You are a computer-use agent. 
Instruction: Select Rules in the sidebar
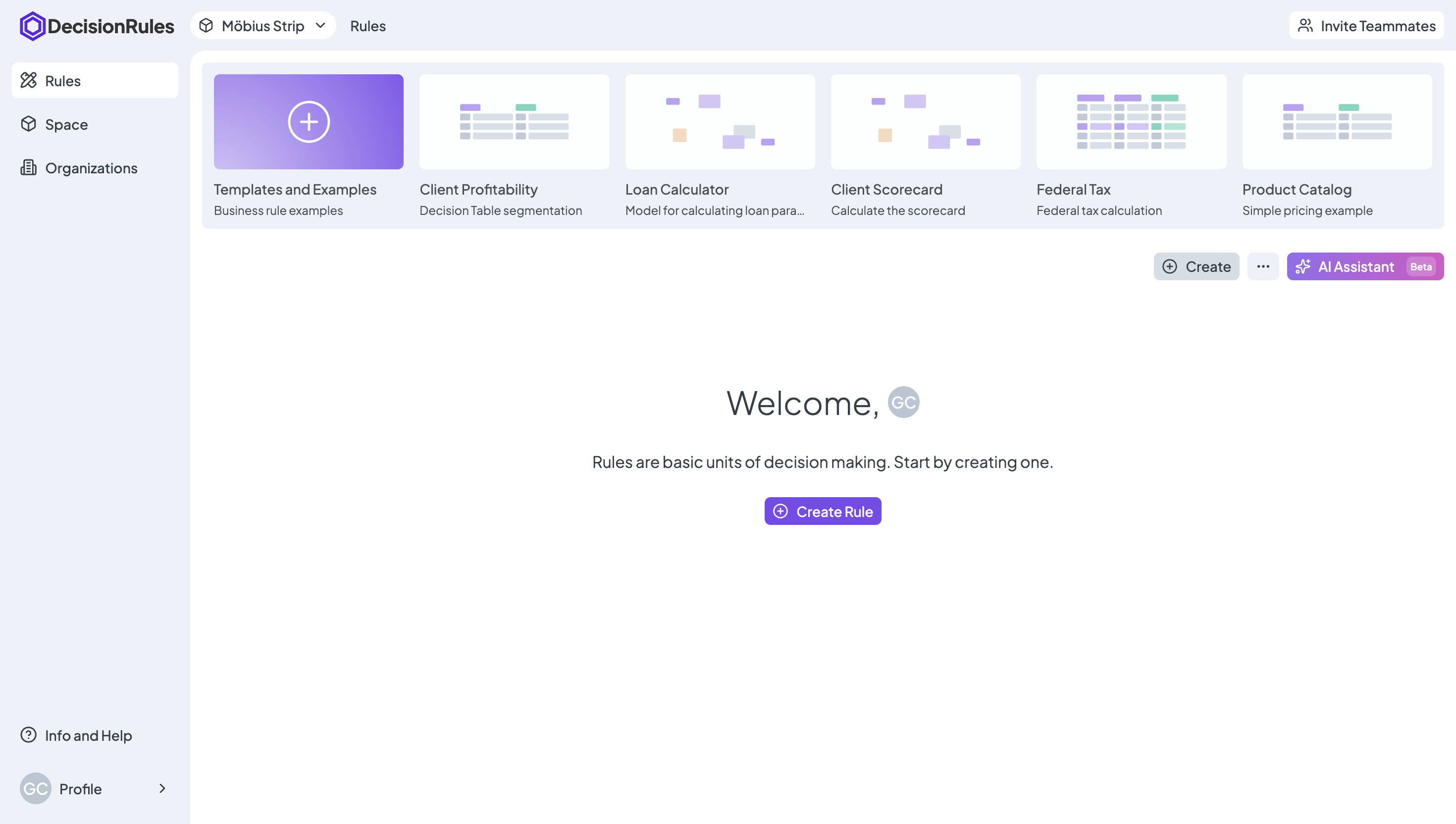click(95, 81)
